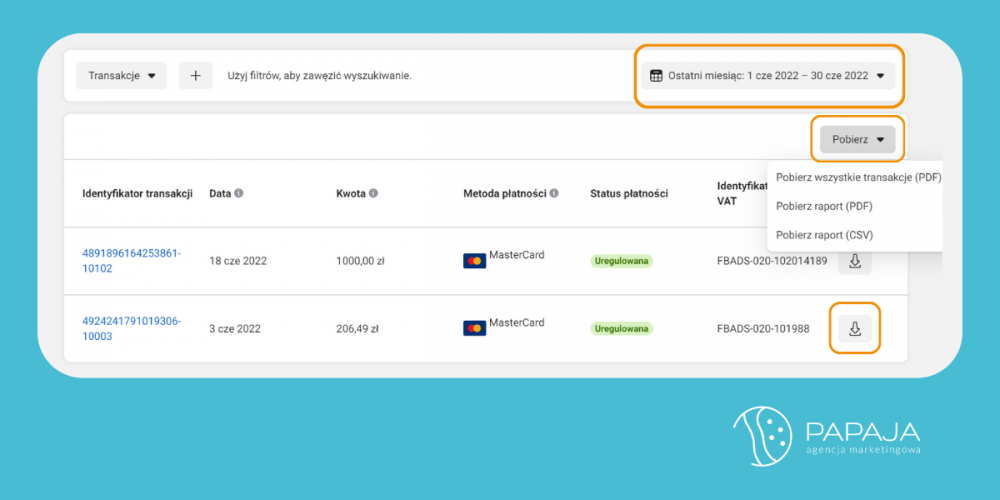Click the Status płatności column header
This screenshot has width=1000, height=500.
click(629, 194)
